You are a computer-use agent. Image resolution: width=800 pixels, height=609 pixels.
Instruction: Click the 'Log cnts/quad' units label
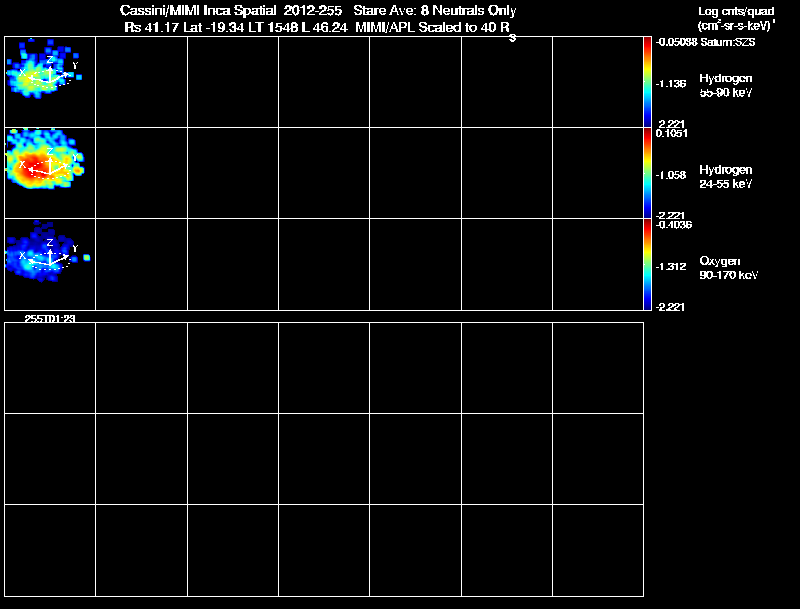(736, 11)
